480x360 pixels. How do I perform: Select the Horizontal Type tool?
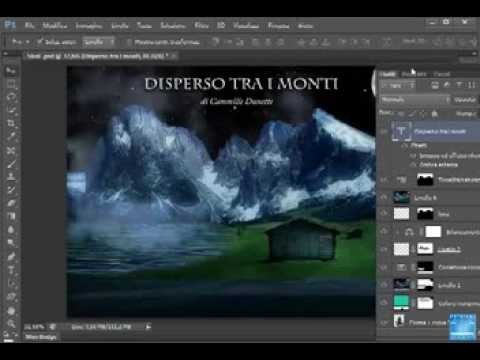[11, 270]
